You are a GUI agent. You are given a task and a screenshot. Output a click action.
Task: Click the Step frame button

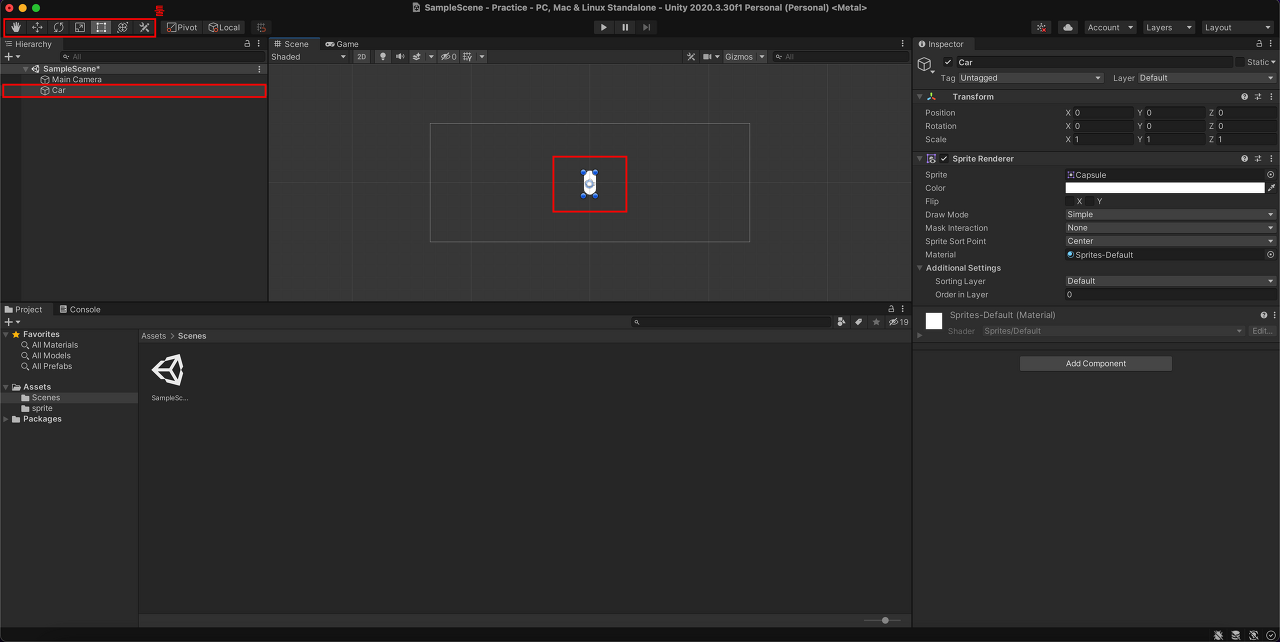[647, 27]
